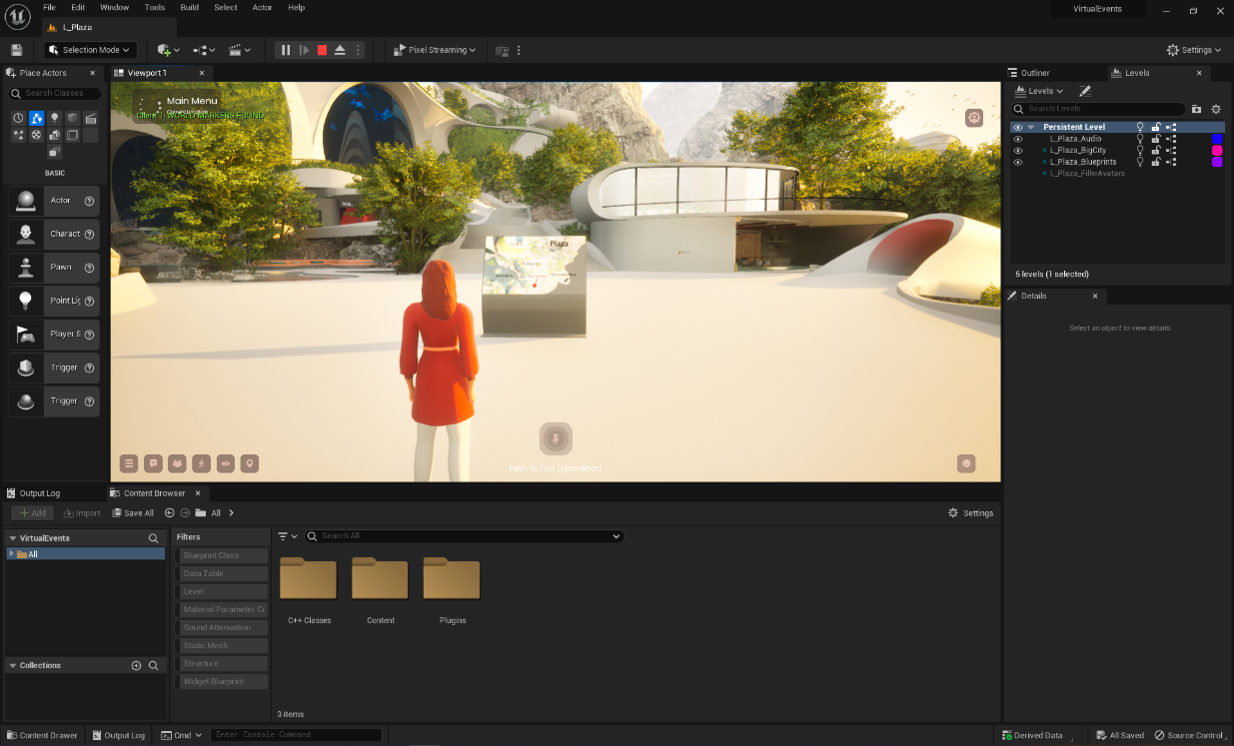
Task: Expand the Pixel Streaming dropdown
Action: coord(434,50)
